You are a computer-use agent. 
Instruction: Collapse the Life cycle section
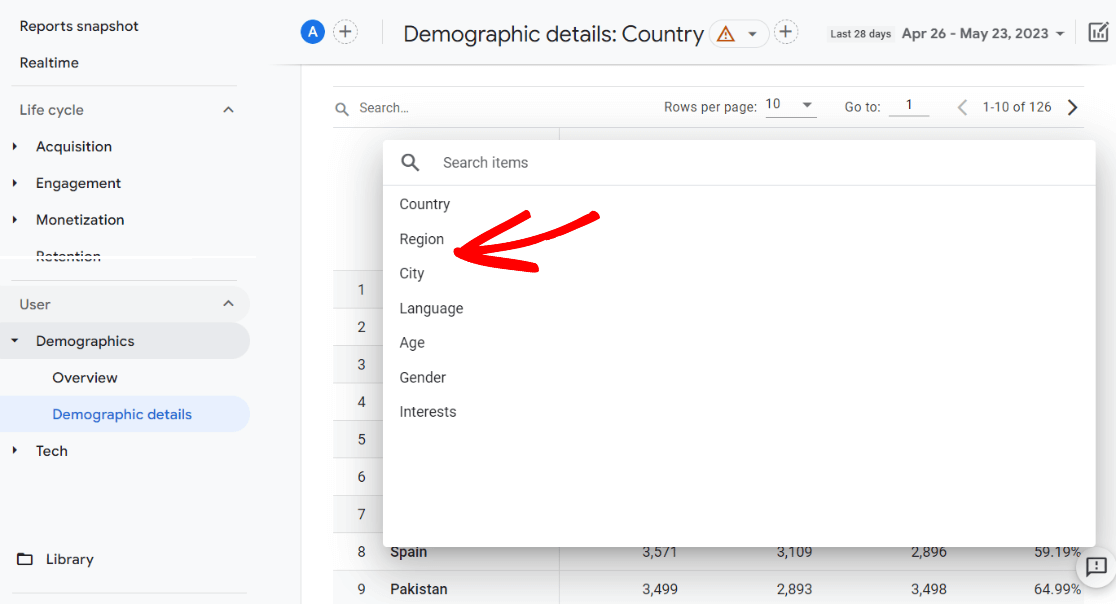pyautogui.click(x=228, y=110)
